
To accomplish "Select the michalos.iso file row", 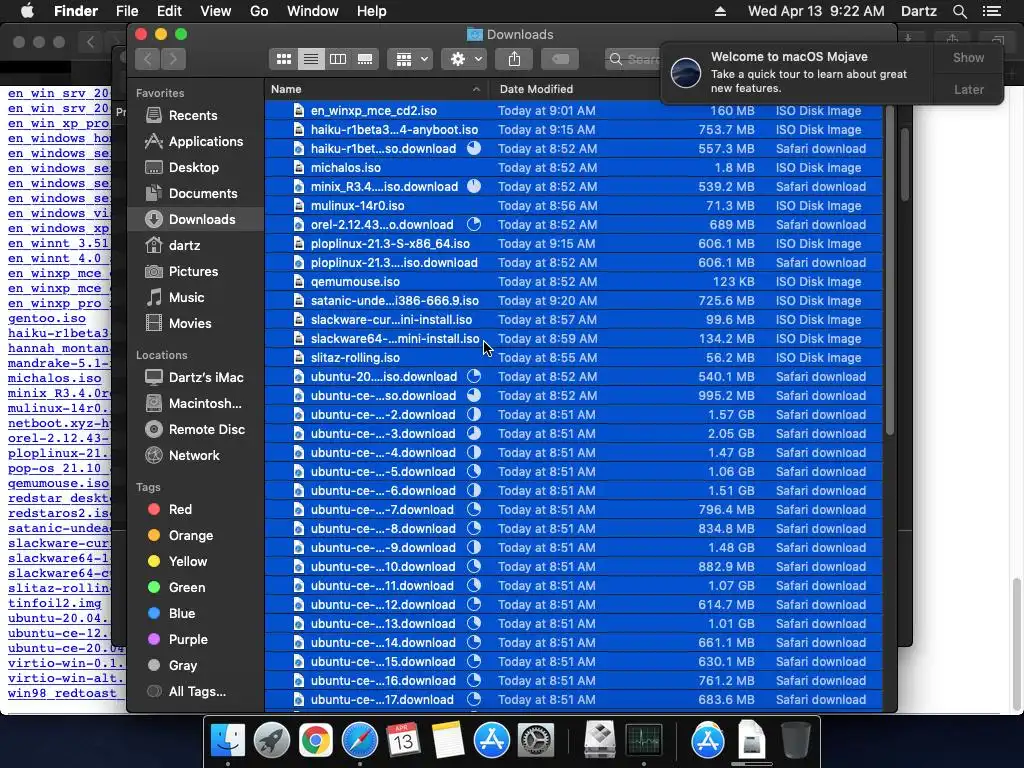I will point(573,168).
